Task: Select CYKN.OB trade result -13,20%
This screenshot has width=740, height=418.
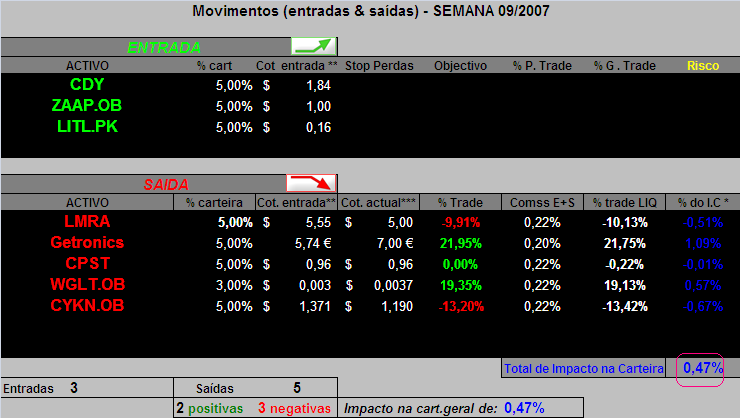Action: click(461, 306)
